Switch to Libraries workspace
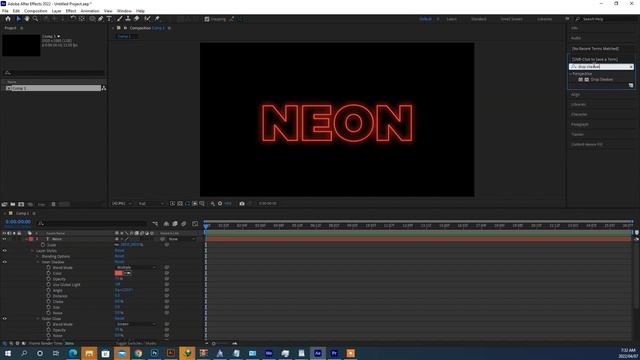The image size is (640, 360). 544,19
